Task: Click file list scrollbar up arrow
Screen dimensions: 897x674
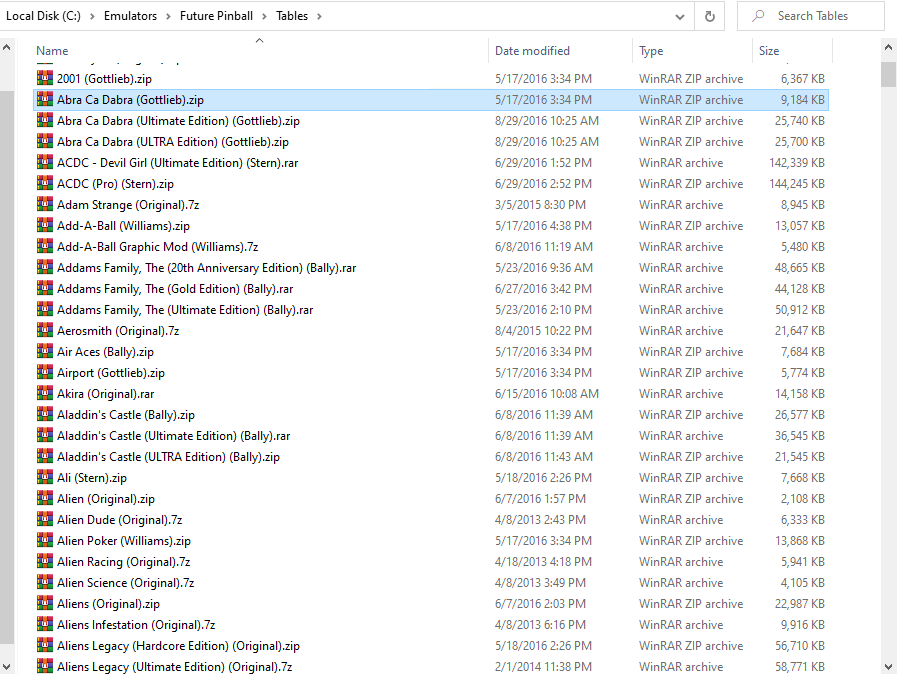Action: tap(888, 48)
